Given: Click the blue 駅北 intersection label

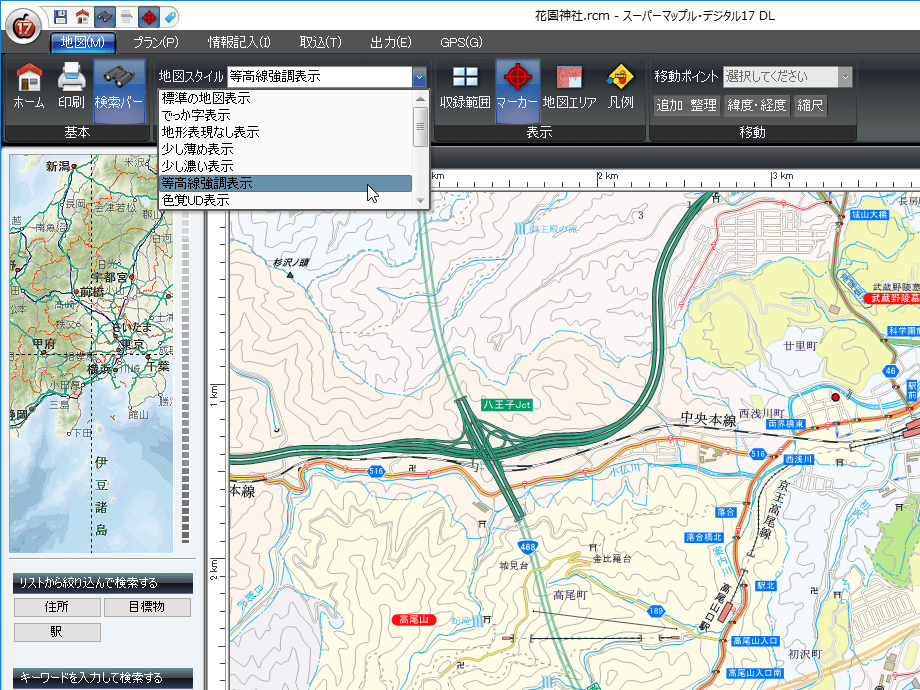Looking at the screenshot, I should pos(766,586).
